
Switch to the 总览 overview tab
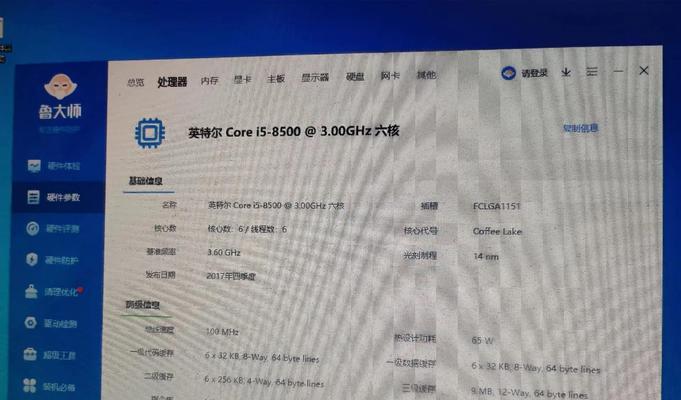pyautogui.click(x=136, y=82)
